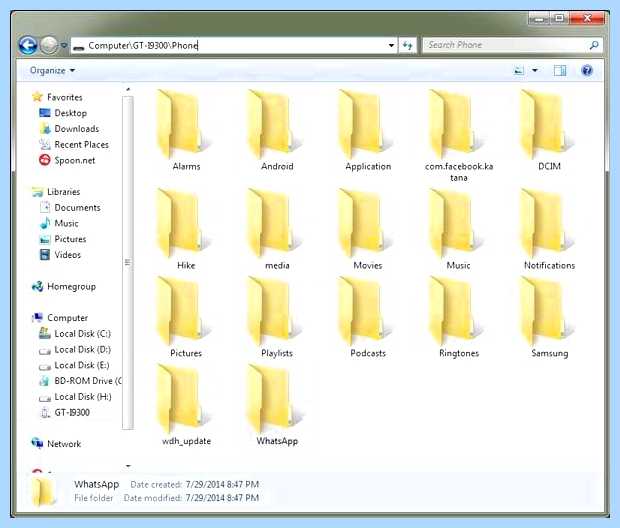Show the preview pane icon

(560, 70)
